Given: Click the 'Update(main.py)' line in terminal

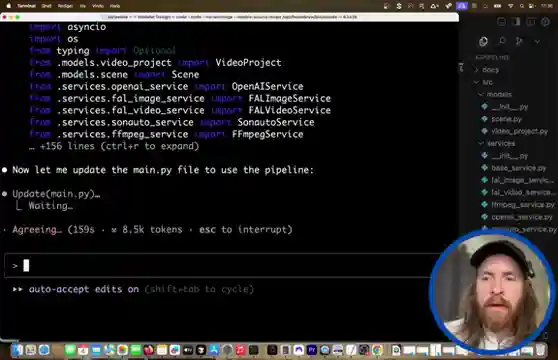Looking at the screenshot, I should pos(56,194).
